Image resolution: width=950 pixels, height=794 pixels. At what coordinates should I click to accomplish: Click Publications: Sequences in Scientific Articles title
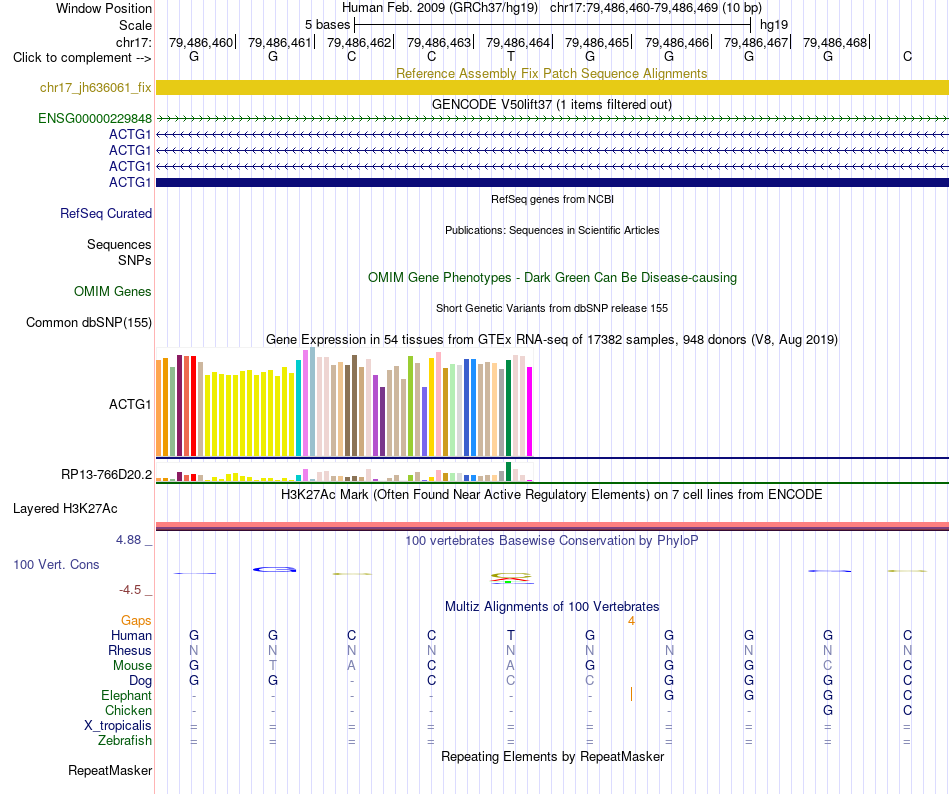pyautogui.click(x=552, y=230)
